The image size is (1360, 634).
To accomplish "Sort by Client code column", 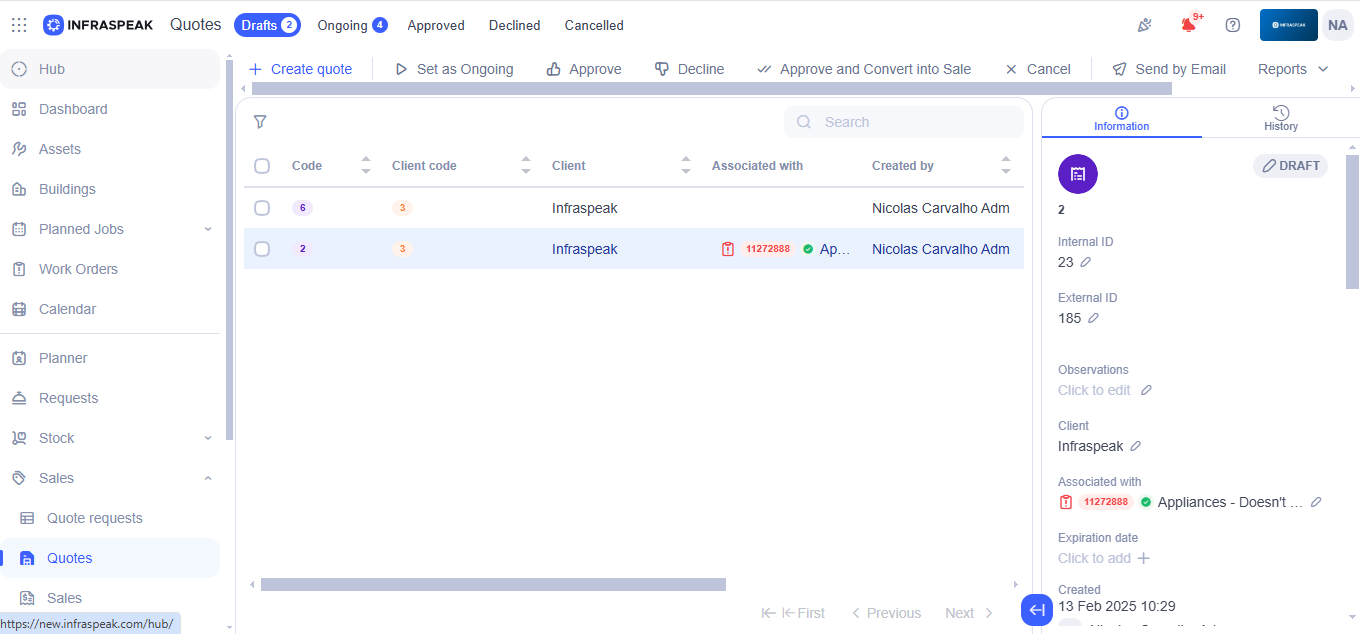I will (x=526, y=165).
